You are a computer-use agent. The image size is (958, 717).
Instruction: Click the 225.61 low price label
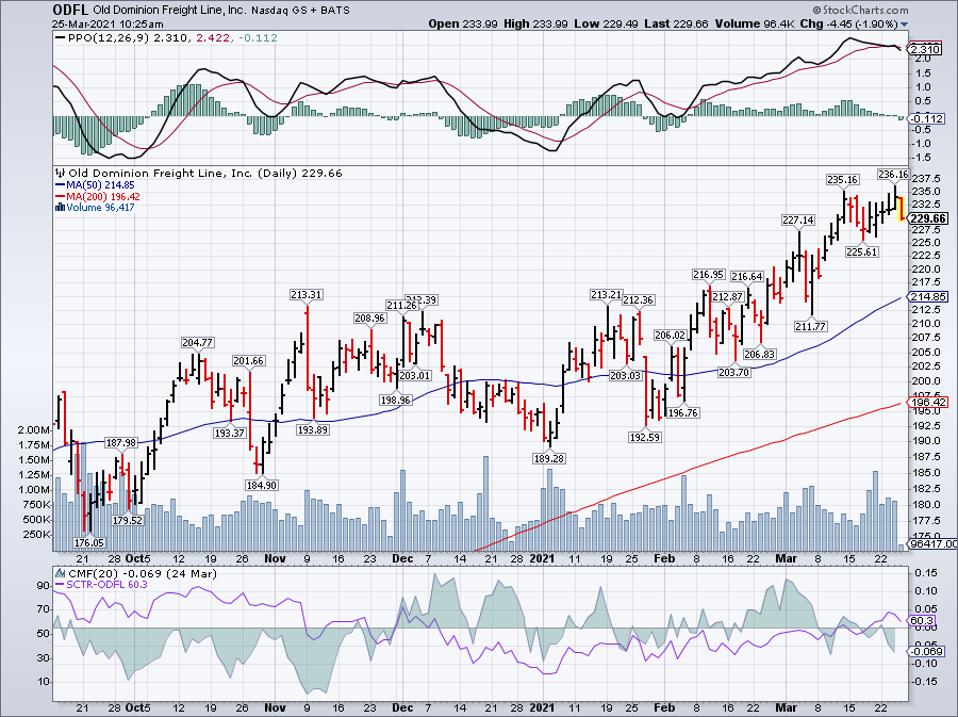(x=861, y=252)
